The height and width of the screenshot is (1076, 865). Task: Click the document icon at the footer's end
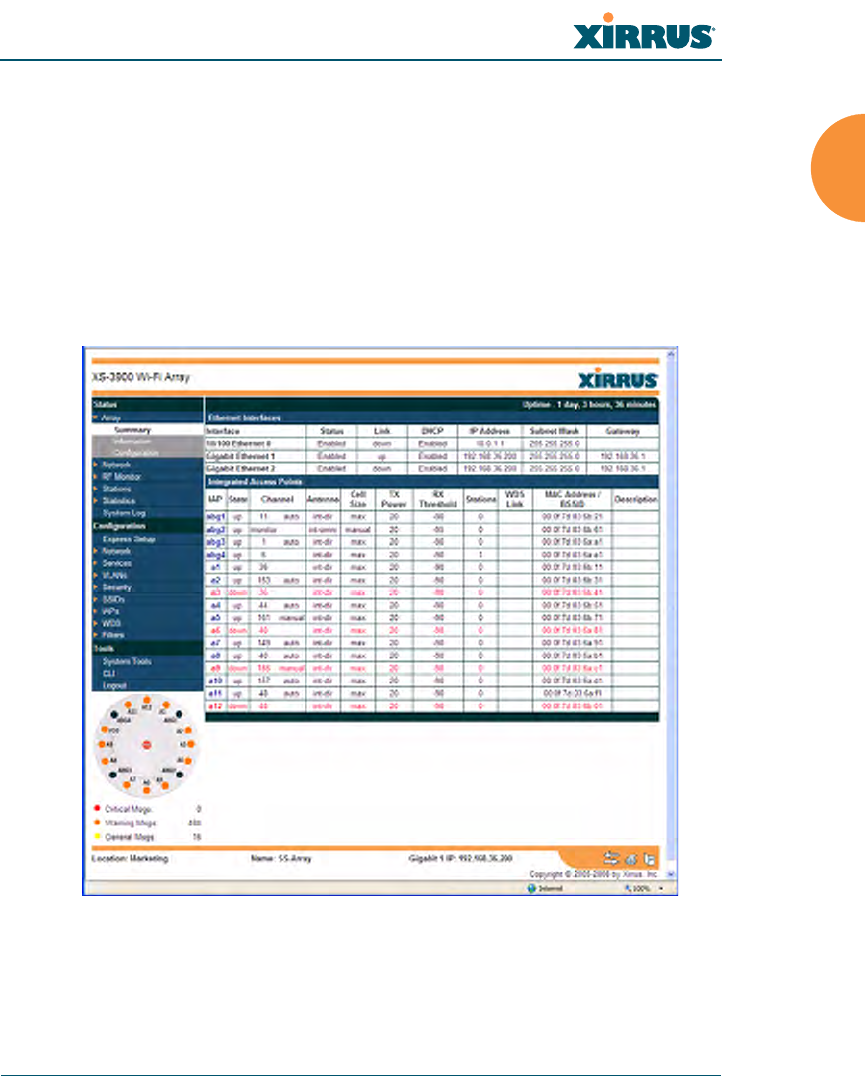coord(649,859)
